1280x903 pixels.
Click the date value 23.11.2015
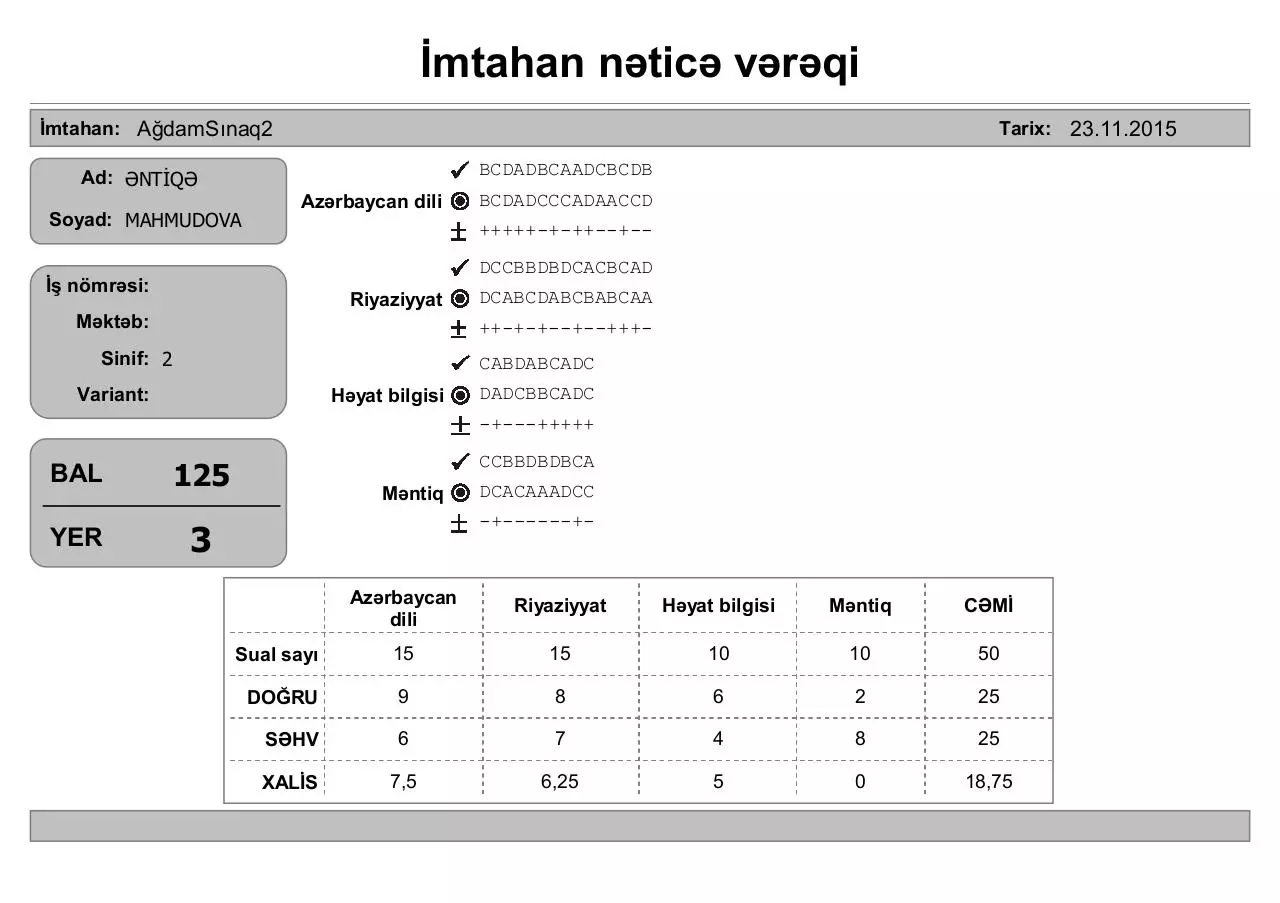[1123, 129]
